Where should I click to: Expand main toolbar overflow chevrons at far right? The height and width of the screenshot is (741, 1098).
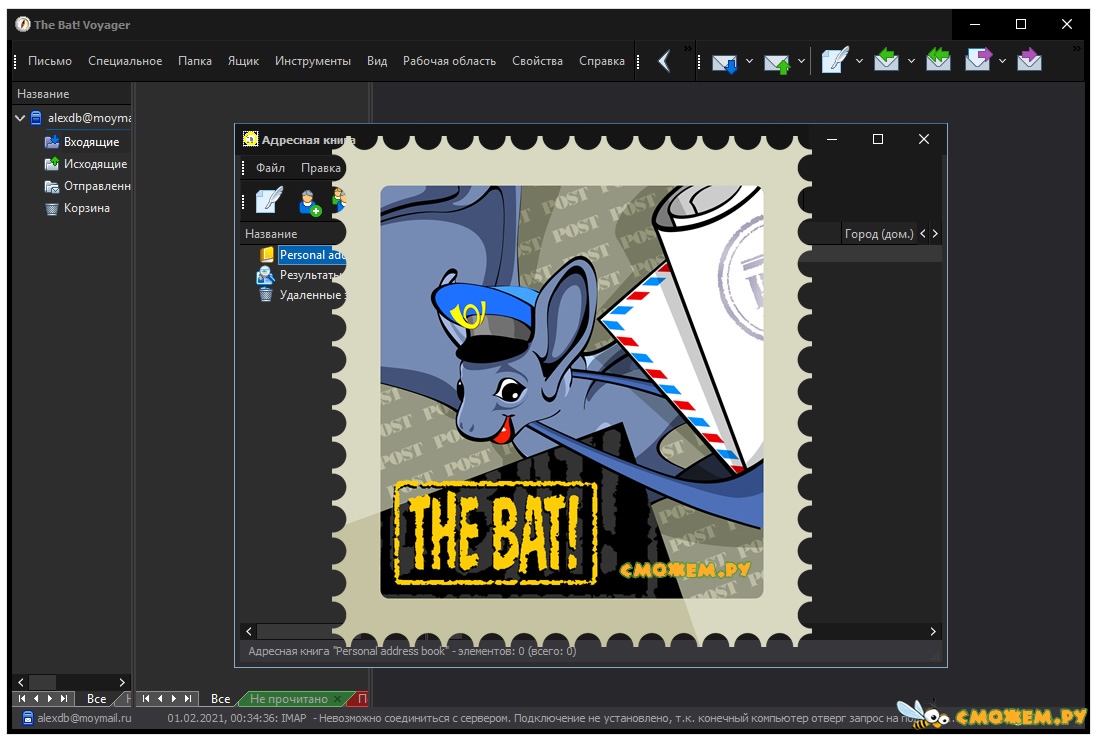click(1077, 48)
